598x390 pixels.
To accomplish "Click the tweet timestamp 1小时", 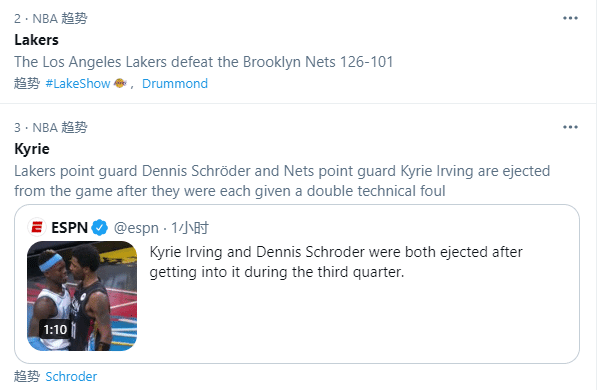I will pos(190,228).
